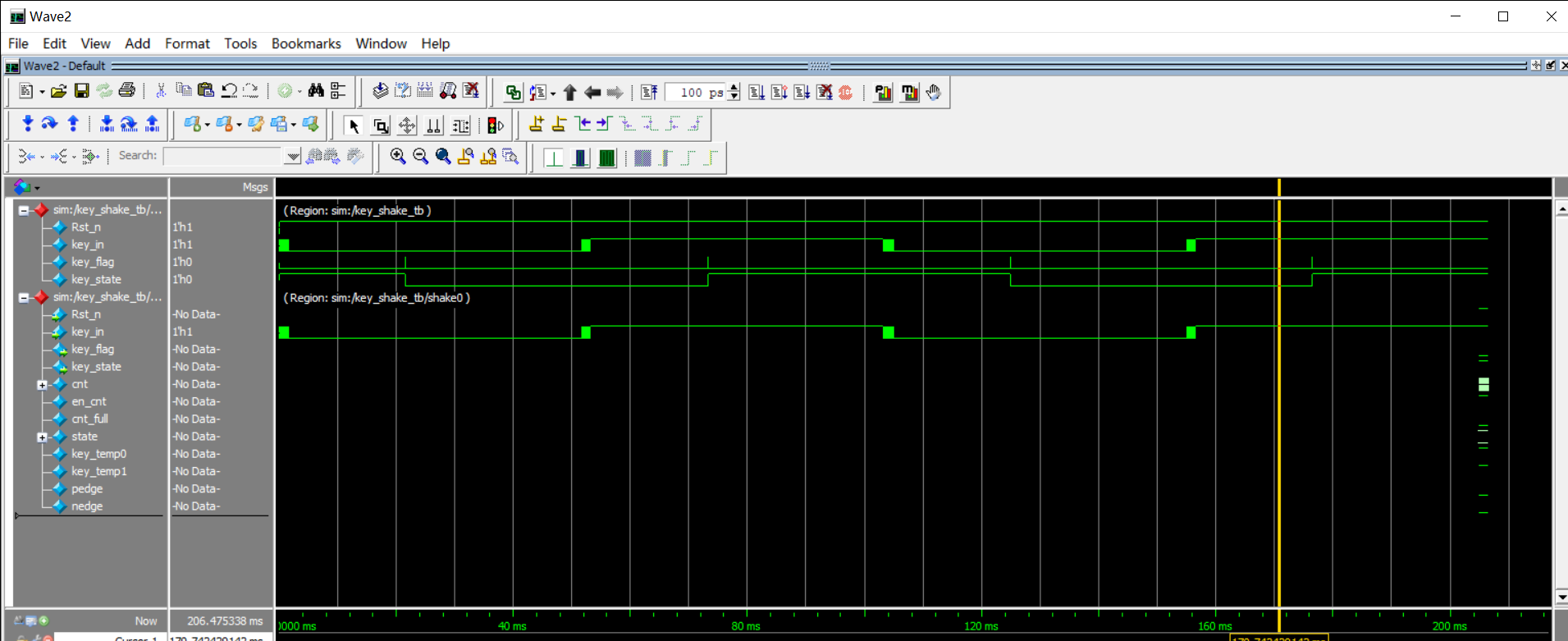The image size is (1568, 641).
Task: Click the vertical scrollbar down arrow
Action: point(1561,598)
